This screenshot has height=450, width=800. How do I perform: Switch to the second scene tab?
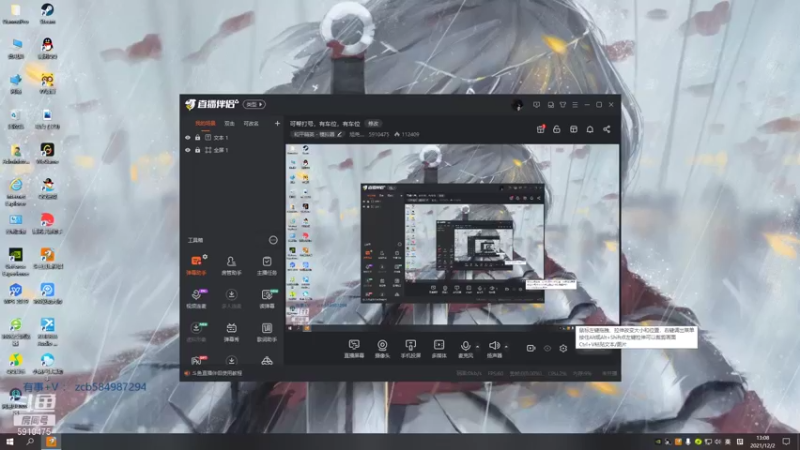[230, 123]
